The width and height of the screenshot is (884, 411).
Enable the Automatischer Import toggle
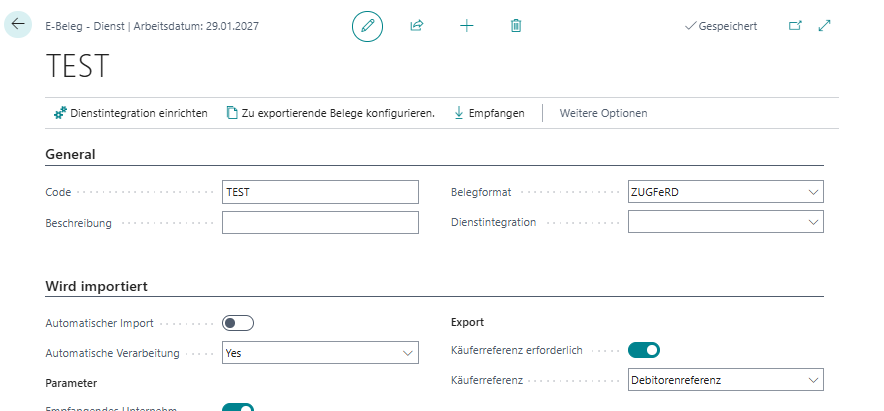[x=238, y=322]
